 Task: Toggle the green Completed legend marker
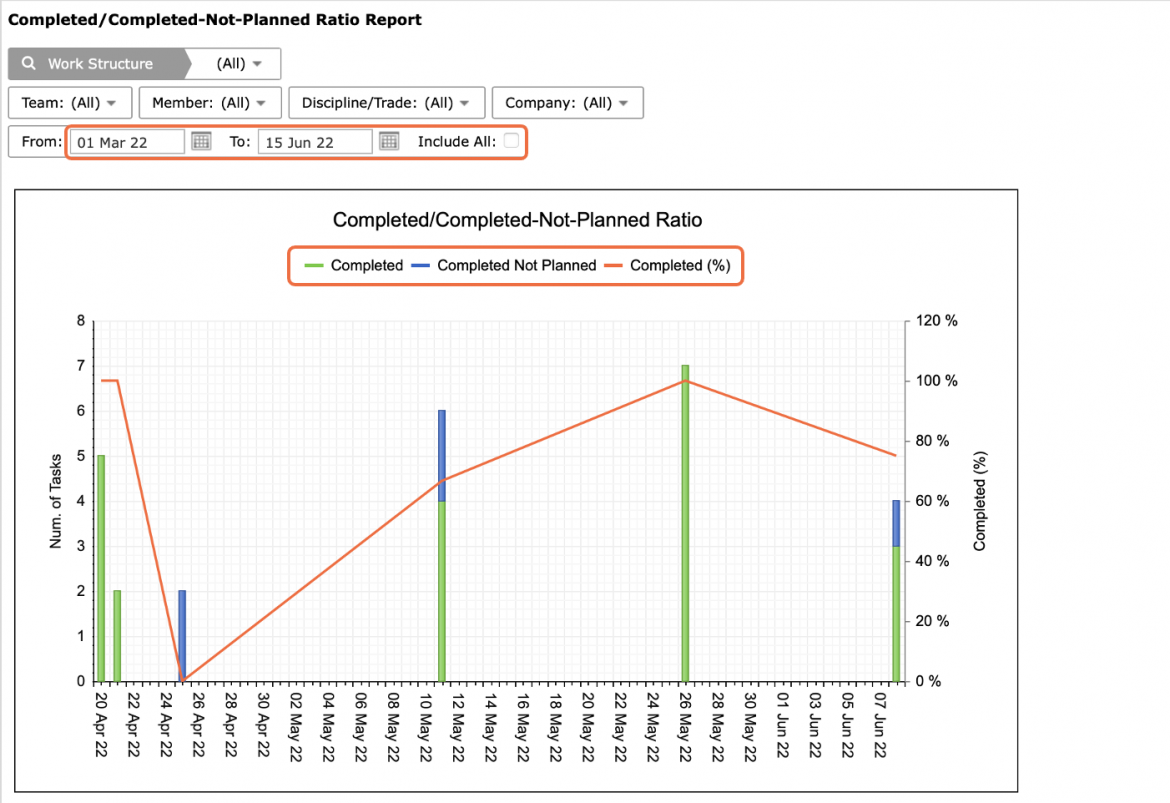tap(314, 266)
